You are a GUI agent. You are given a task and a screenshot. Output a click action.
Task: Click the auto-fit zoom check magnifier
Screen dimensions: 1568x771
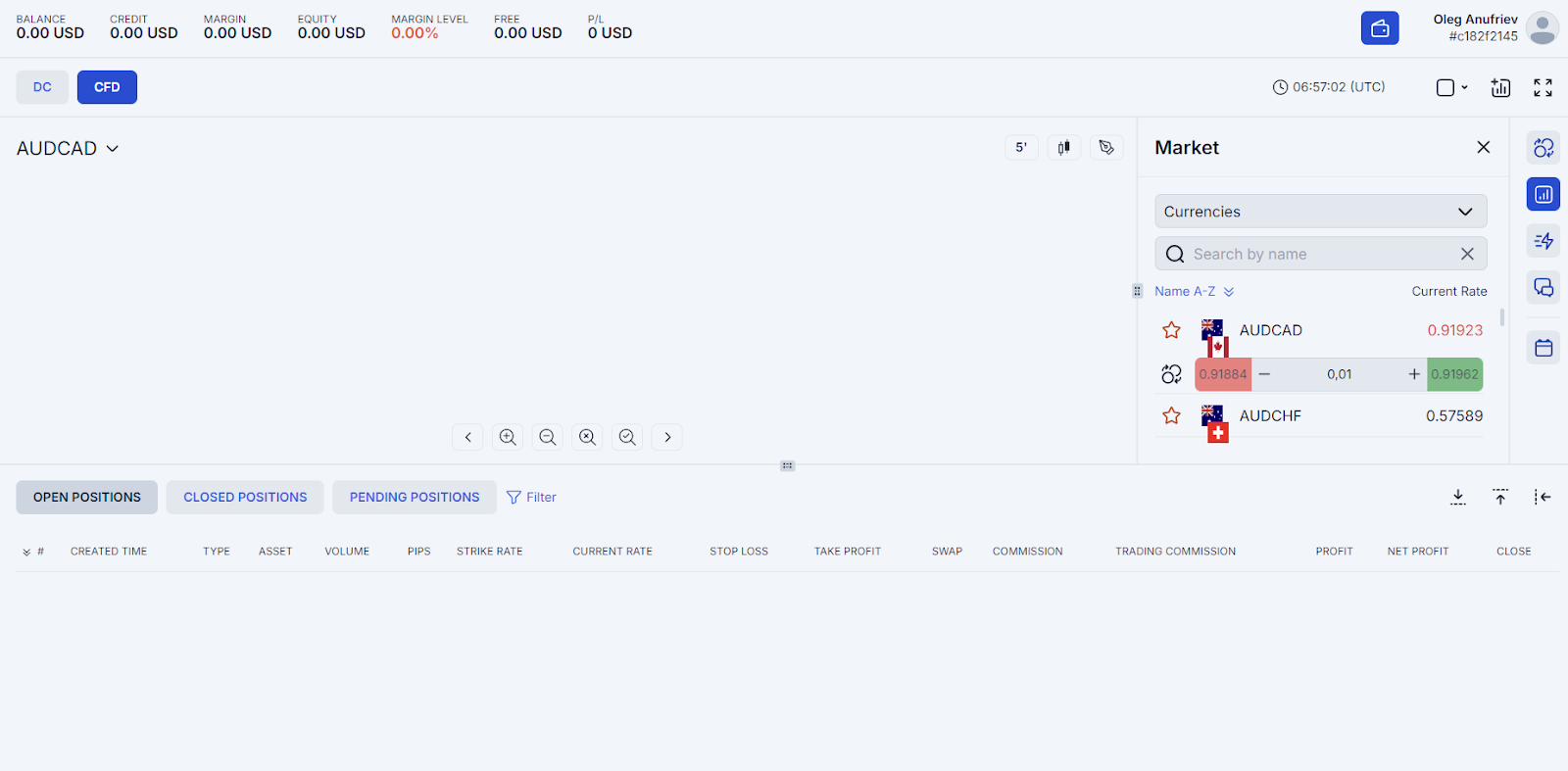(627, 437)
